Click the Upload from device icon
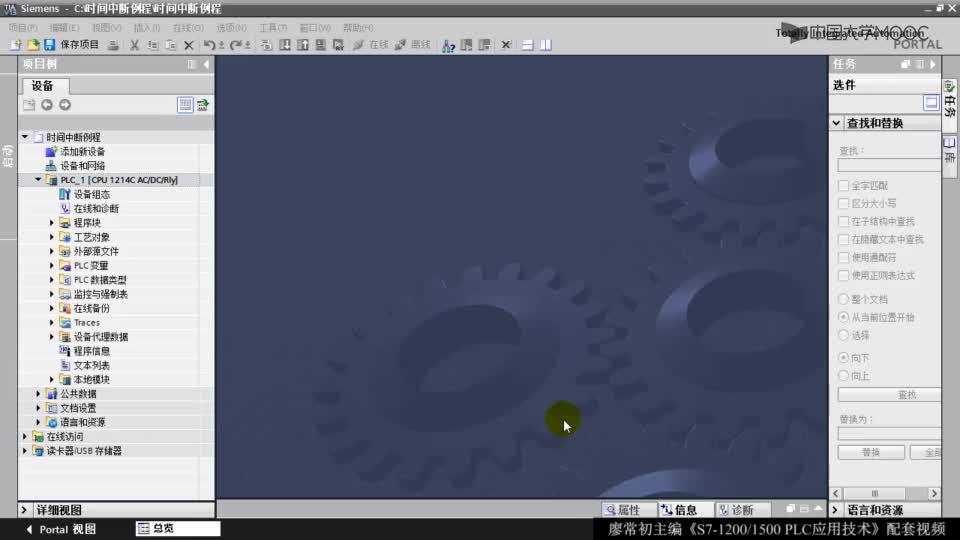This screenshot has width=960, height=540. click(x=303, y=45)
